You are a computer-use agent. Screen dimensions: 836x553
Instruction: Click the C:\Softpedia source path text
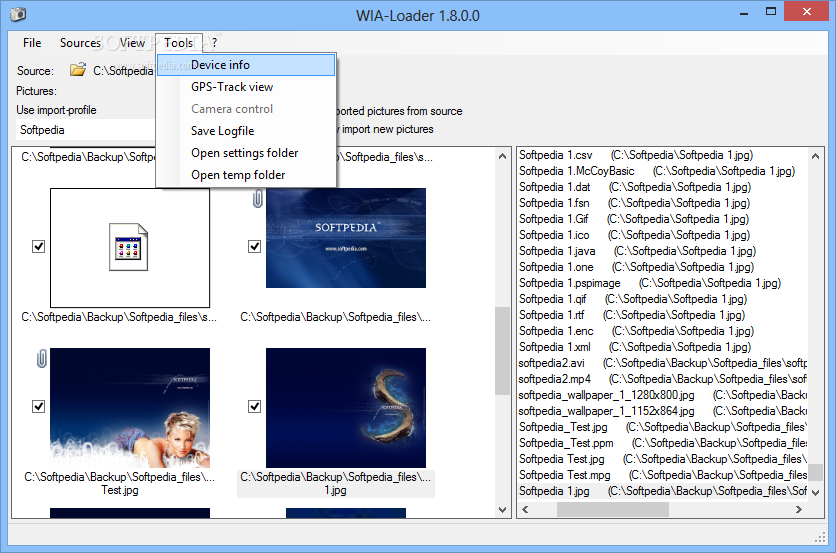(123, 71)
